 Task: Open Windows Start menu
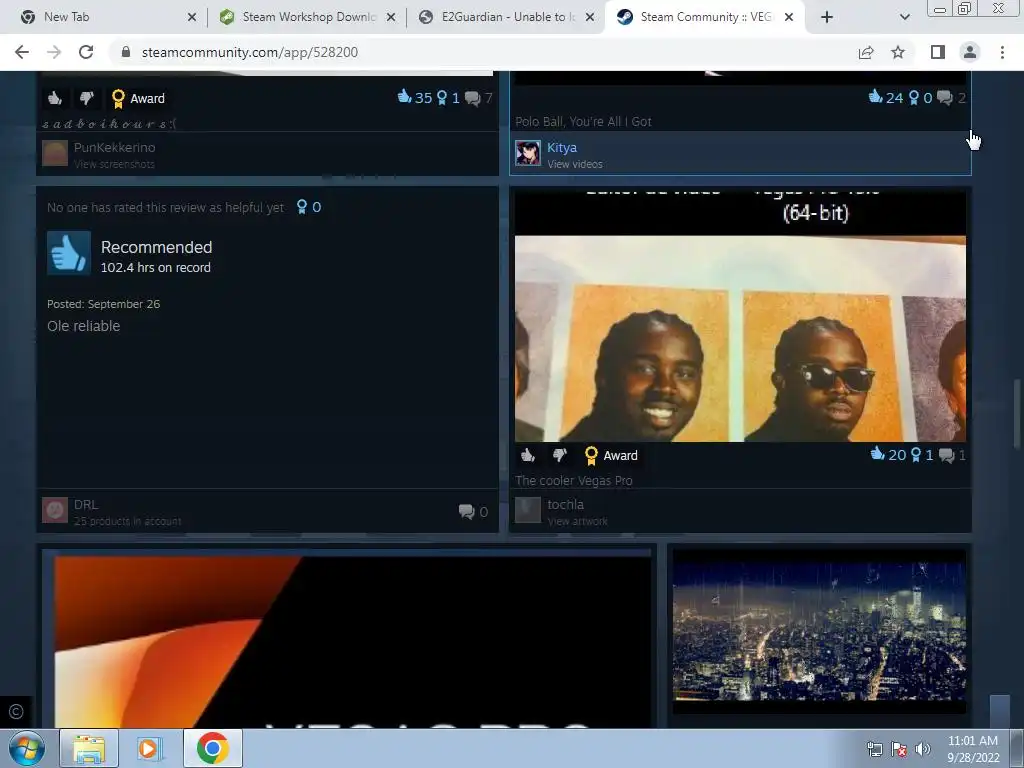[x=27, y=748]
